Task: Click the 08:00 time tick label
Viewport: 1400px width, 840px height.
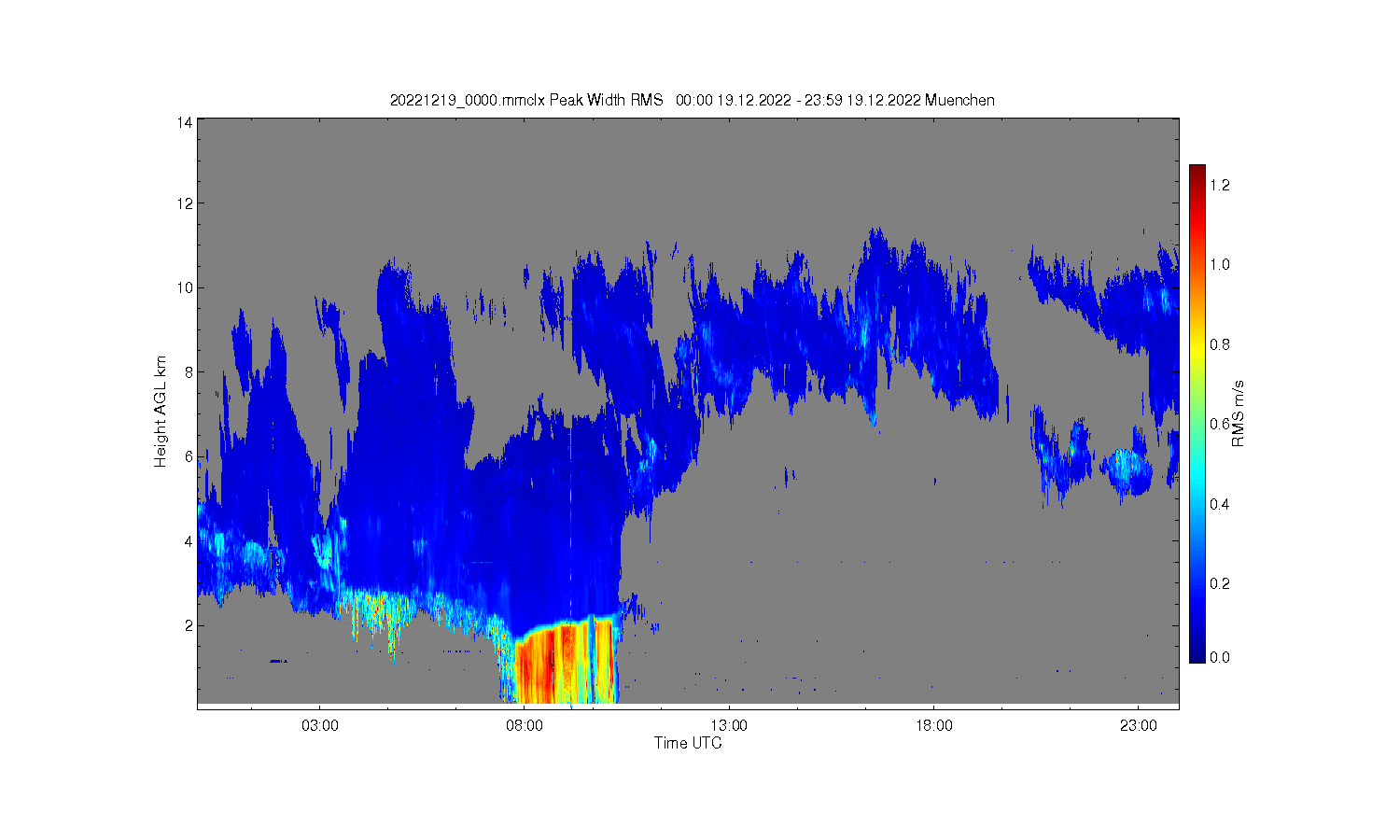Action: 525,725
